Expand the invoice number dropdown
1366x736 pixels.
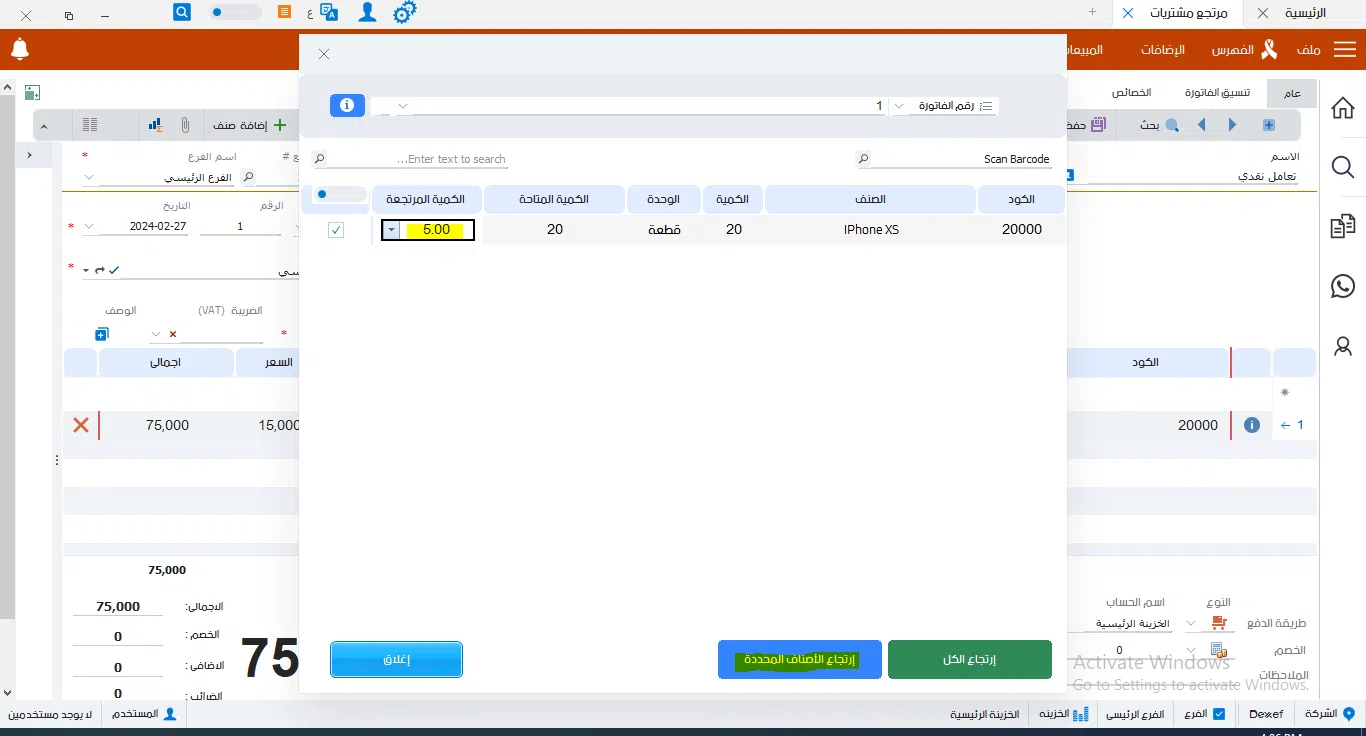tap(899, 106)
